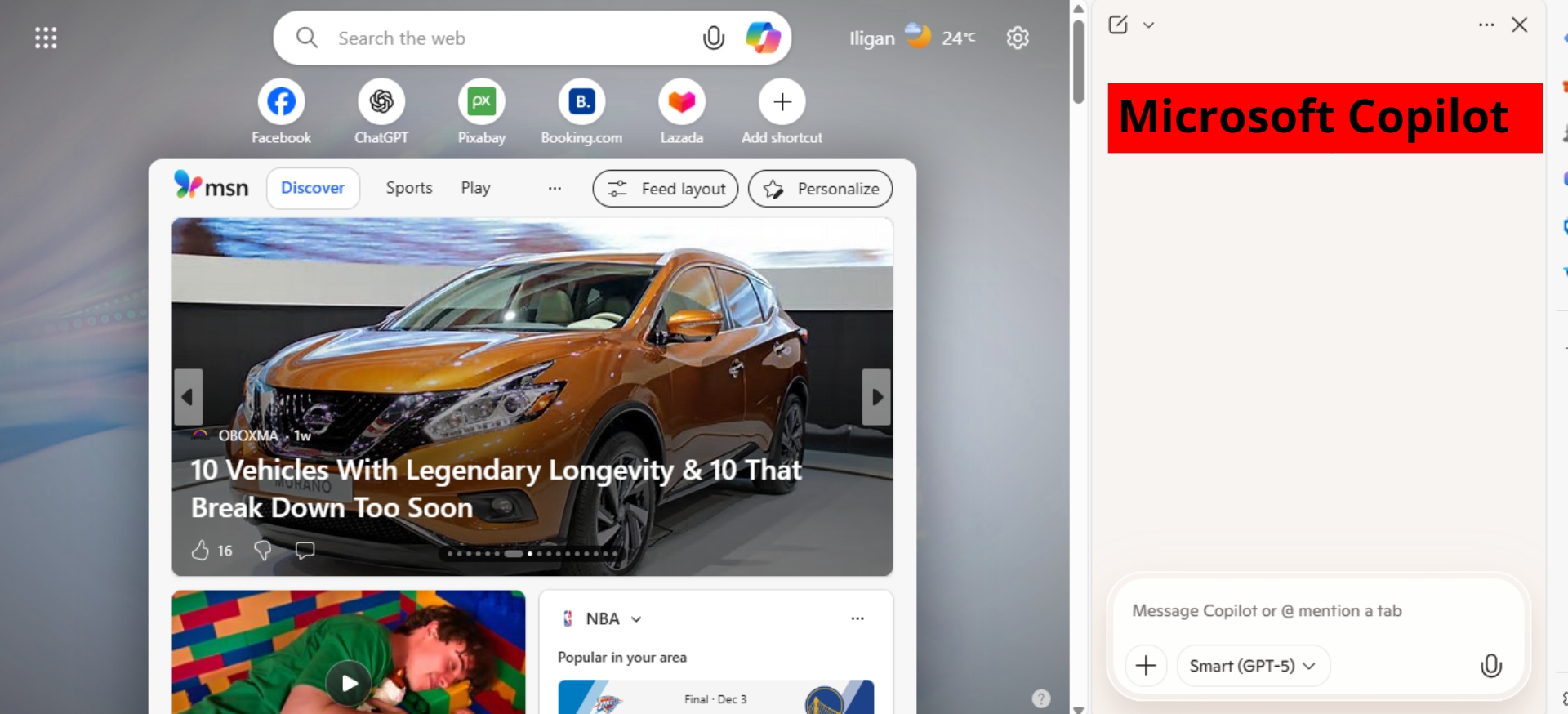Launch the Pixabay shortcut
1568x714 pixels.
[x=481, y=102]
